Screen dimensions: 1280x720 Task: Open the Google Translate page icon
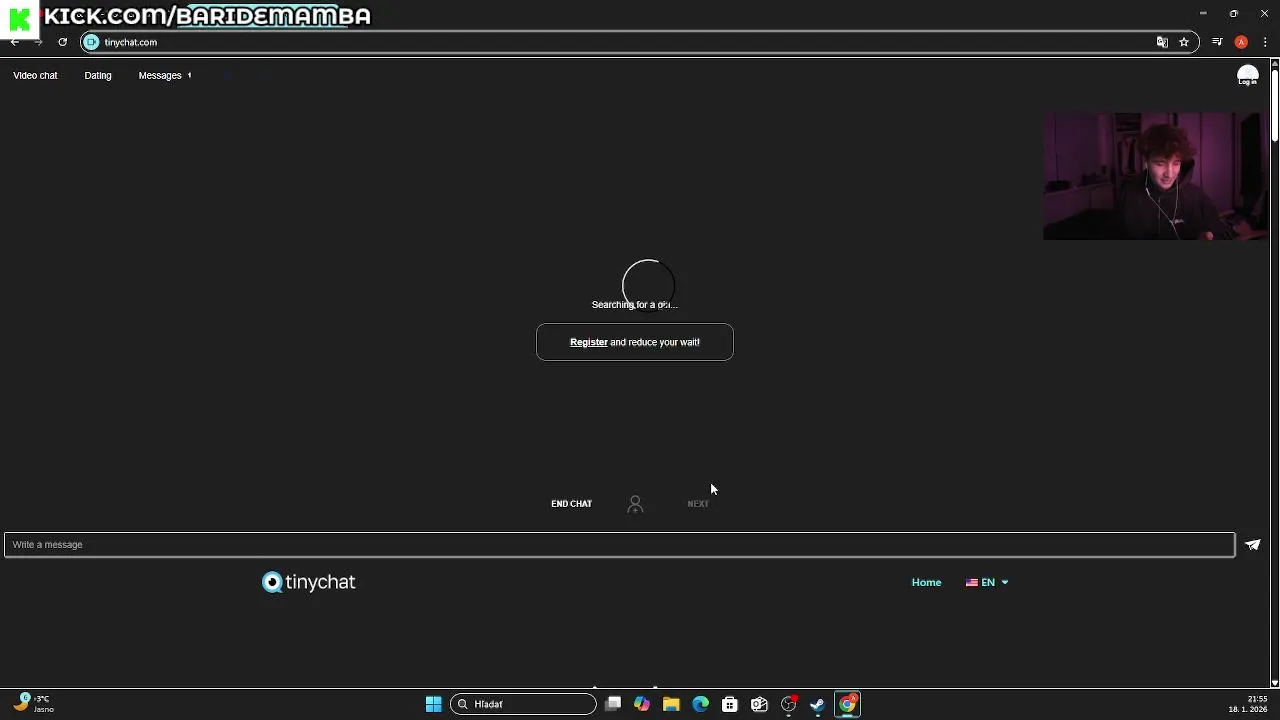1162,42
